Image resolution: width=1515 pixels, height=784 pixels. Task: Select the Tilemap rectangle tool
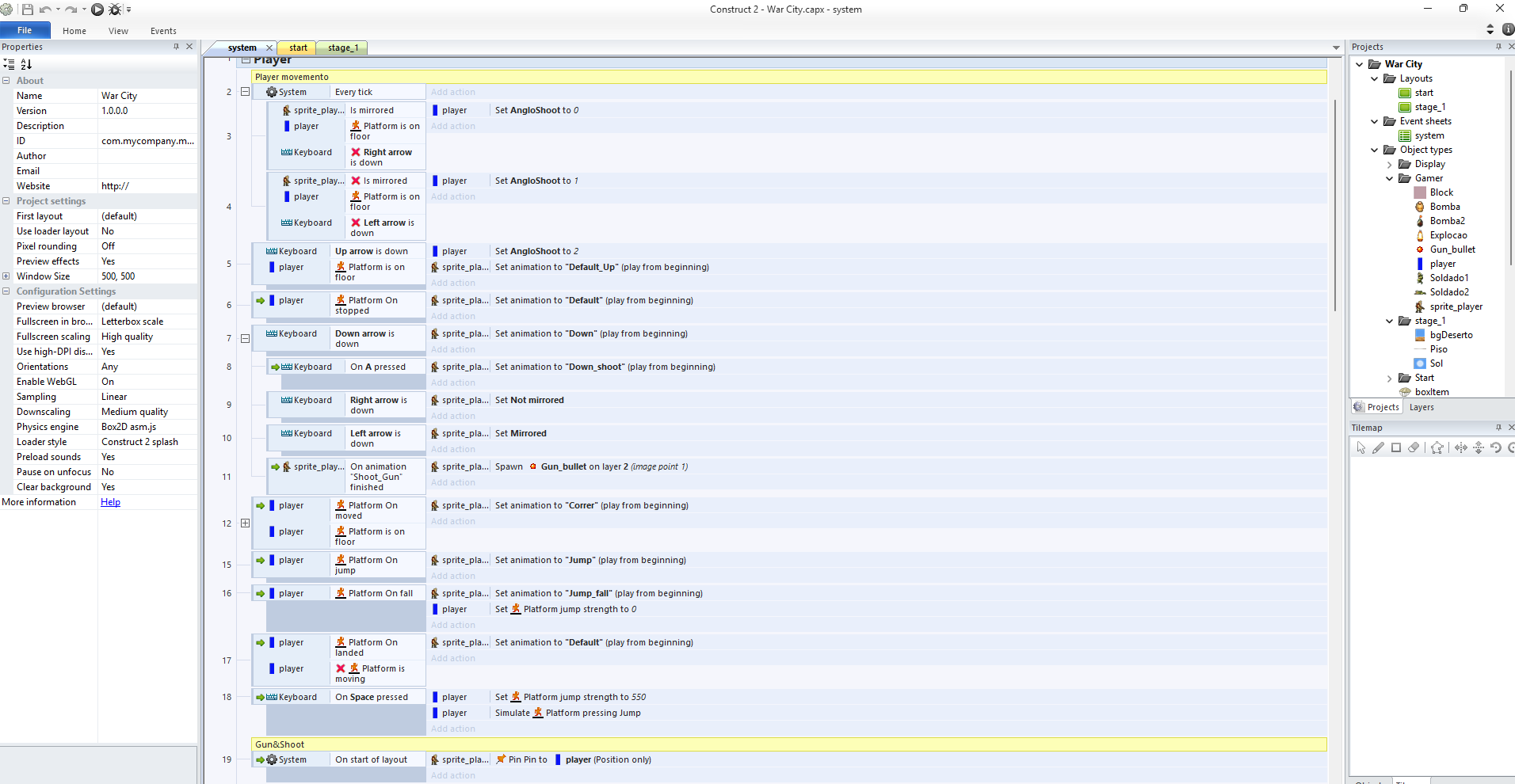1396,448
